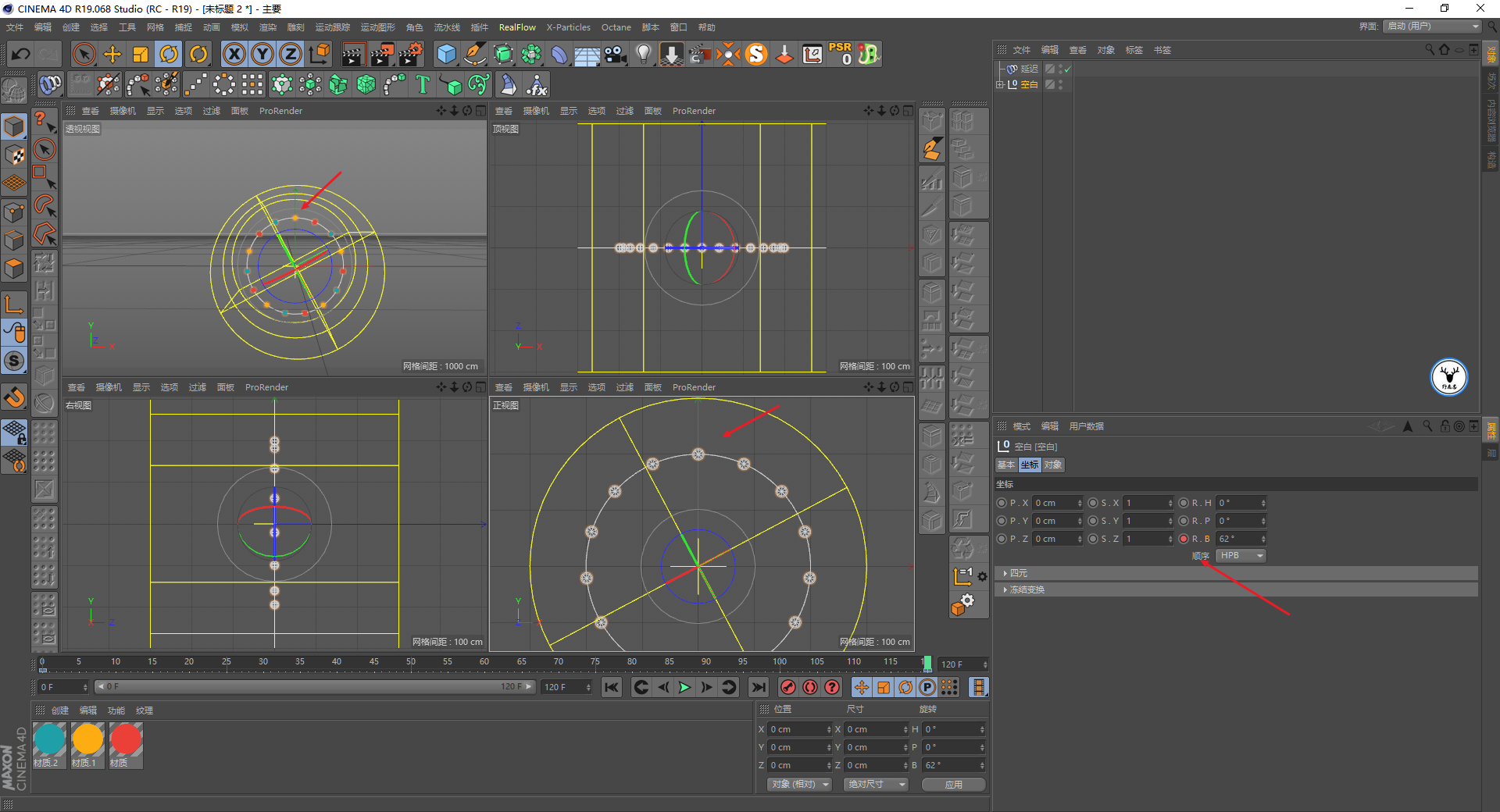Switch to 基本 tab in attributes
The height and width of the screenshot is (812, 1500).
click(x=1005, y=465)
